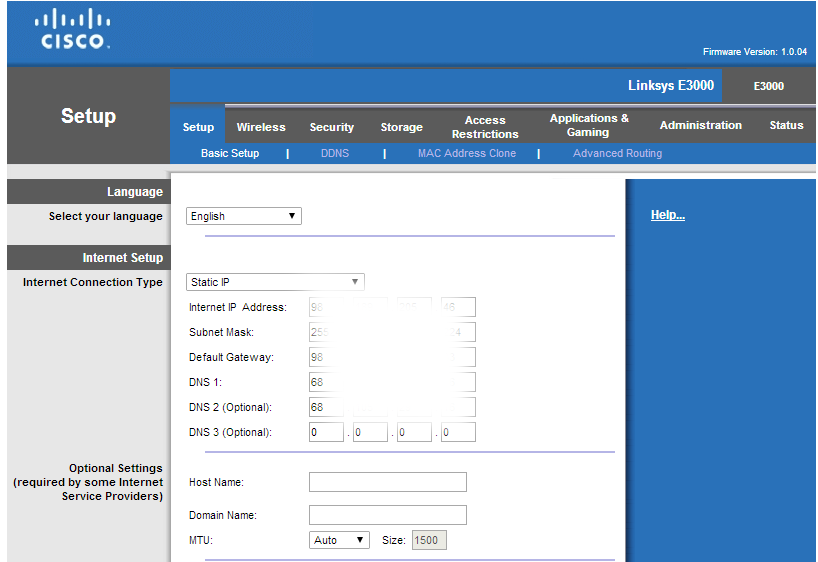The image size is (818, 562).
Task: Open the DDNS sub-tab
Action: point(335,153)
